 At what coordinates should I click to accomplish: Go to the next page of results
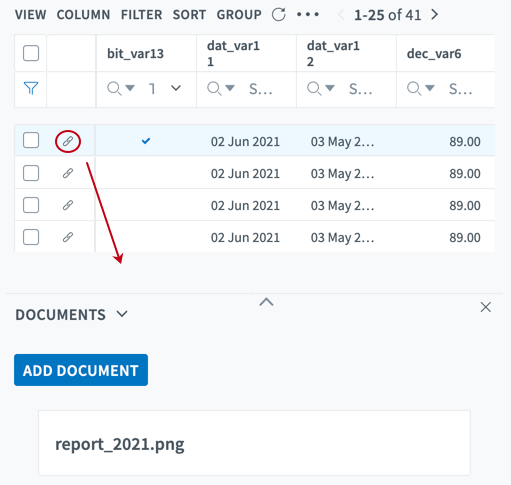coord(434,15)
